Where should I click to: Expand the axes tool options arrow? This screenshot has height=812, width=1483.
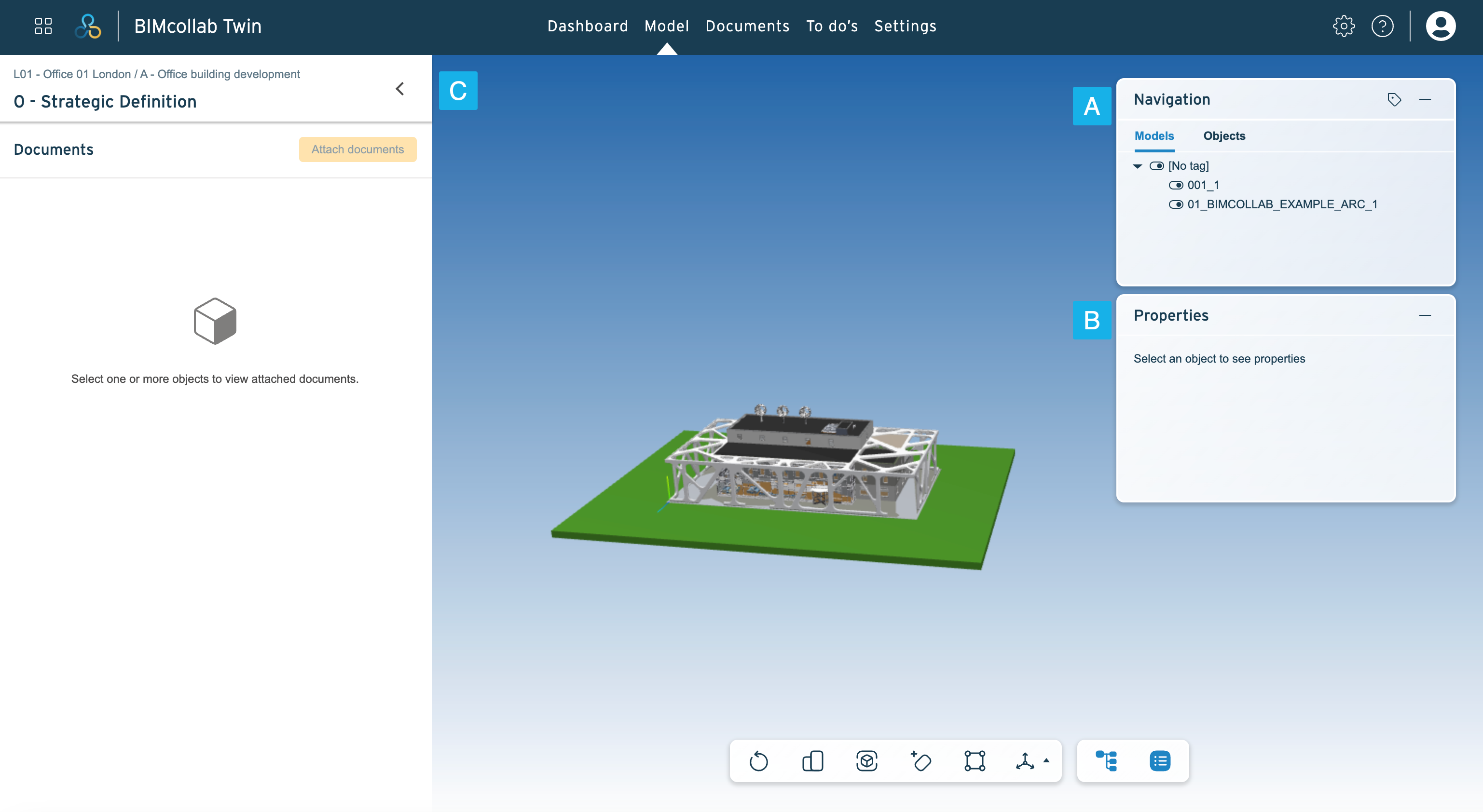click(x=1046, y=760)
